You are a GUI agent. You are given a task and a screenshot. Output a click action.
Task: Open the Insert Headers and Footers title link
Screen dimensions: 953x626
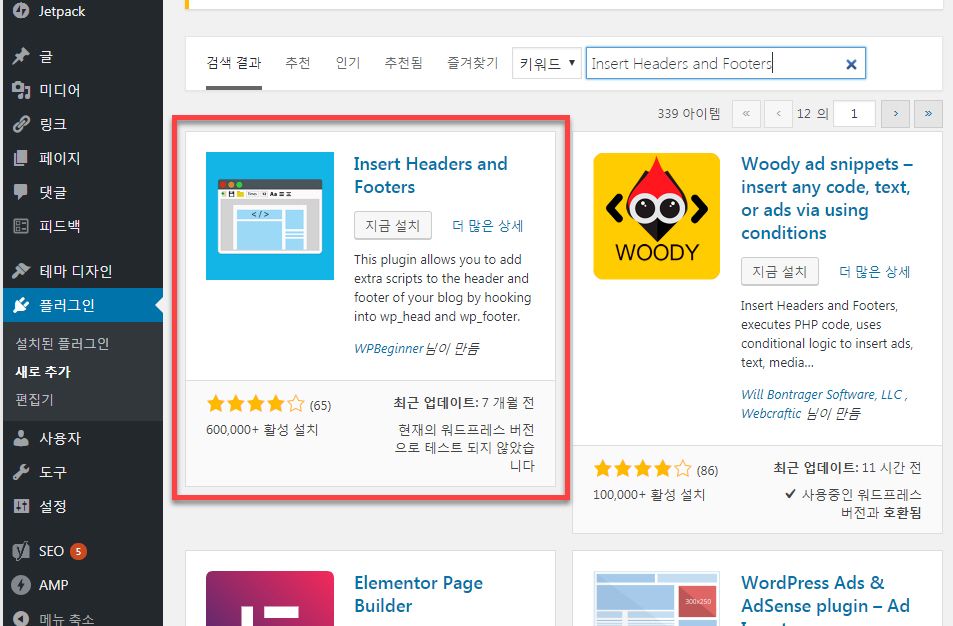coord(430,175)
